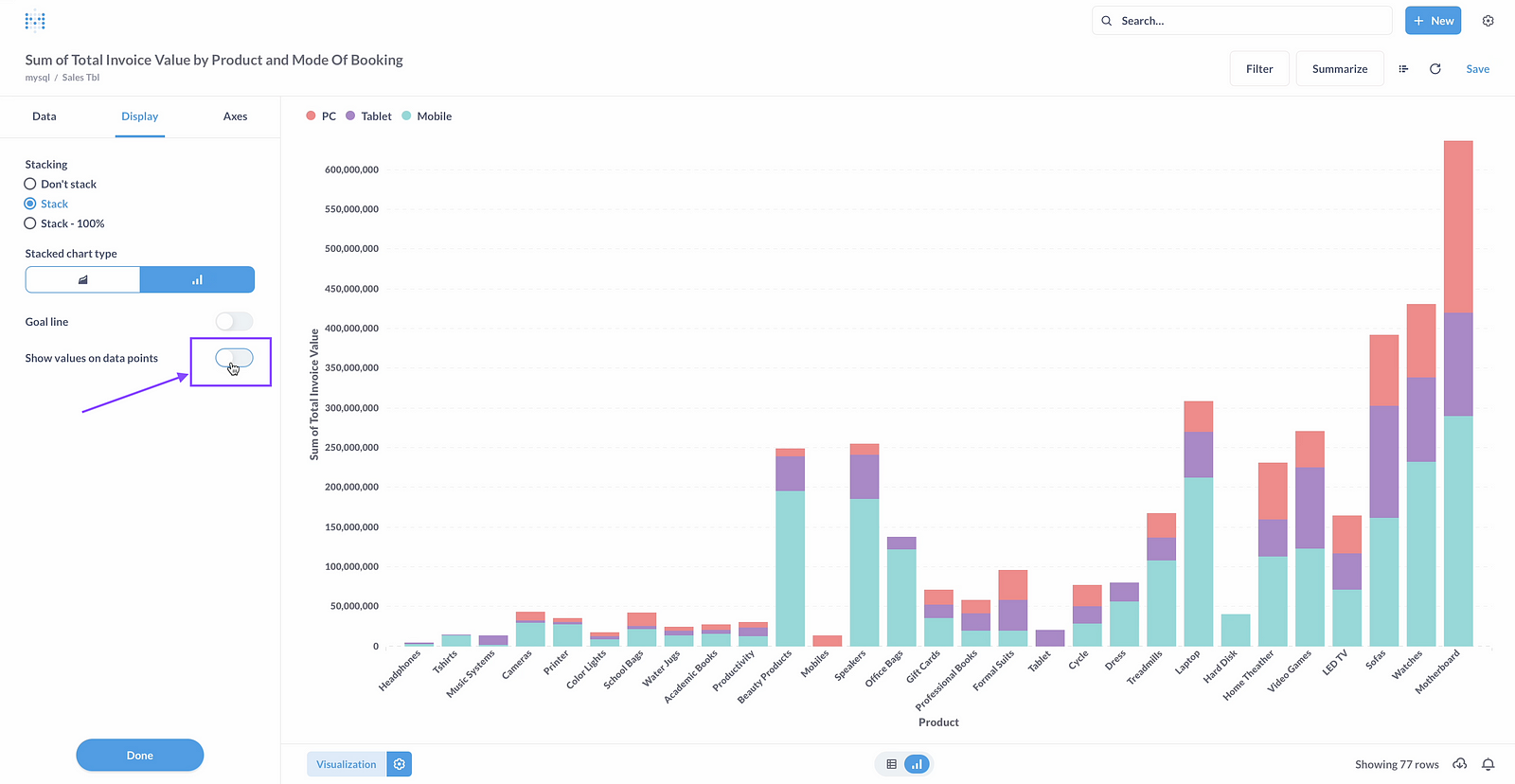Select the area stacked chart type

pos(83,280)
